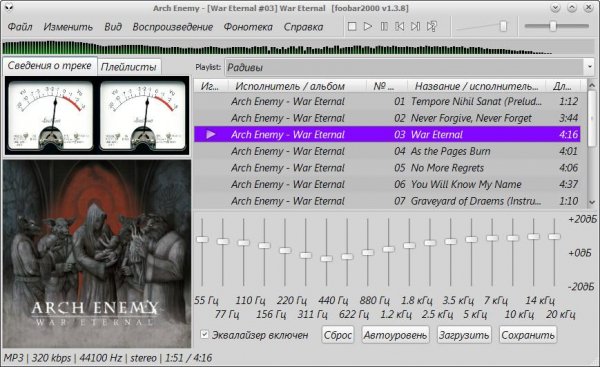Select the Сведения о треке tab
The height and width of the screenshot is (367, 600).
tap(49, 66)
